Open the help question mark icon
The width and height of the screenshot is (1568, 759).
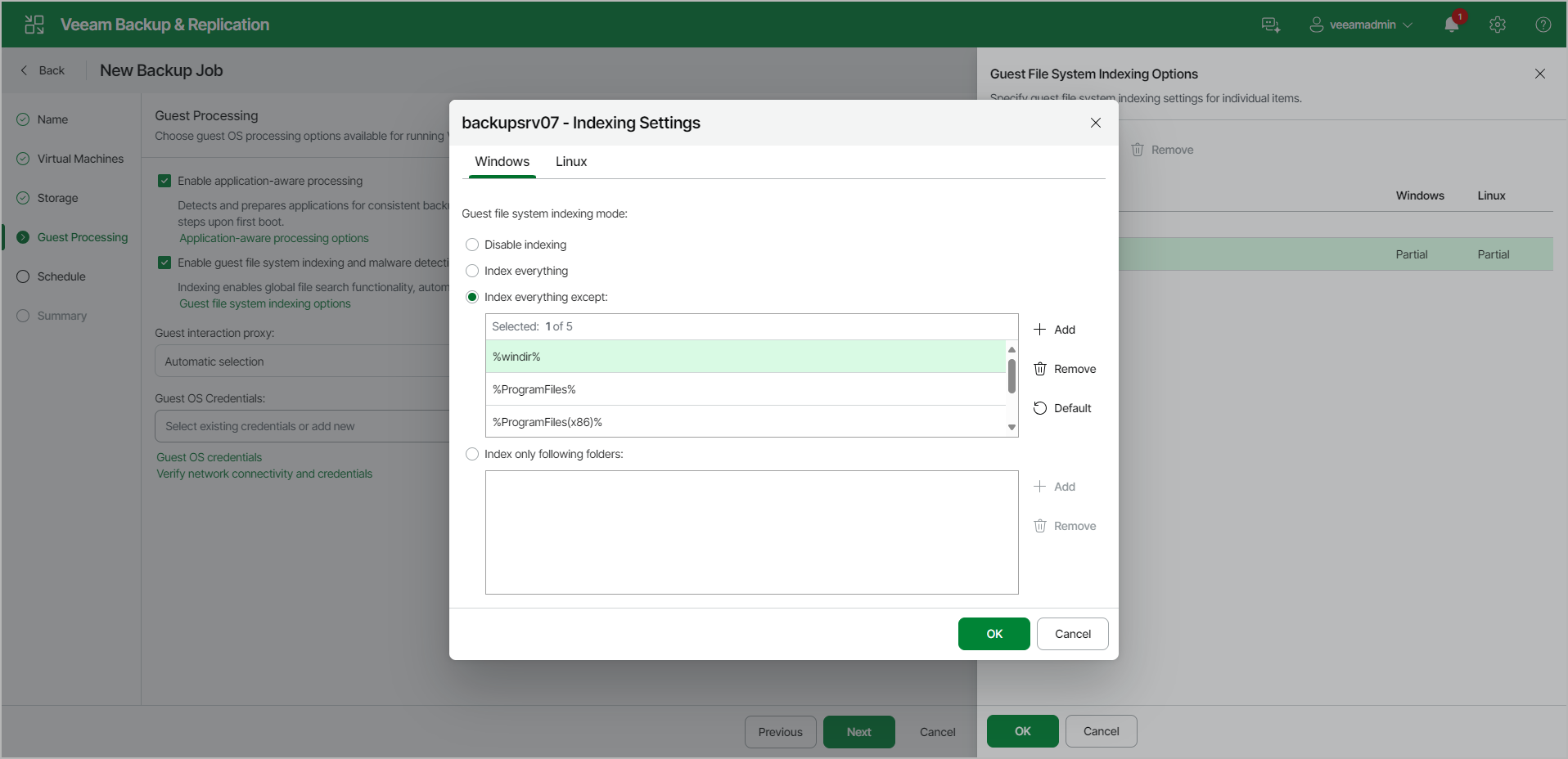1543,25
